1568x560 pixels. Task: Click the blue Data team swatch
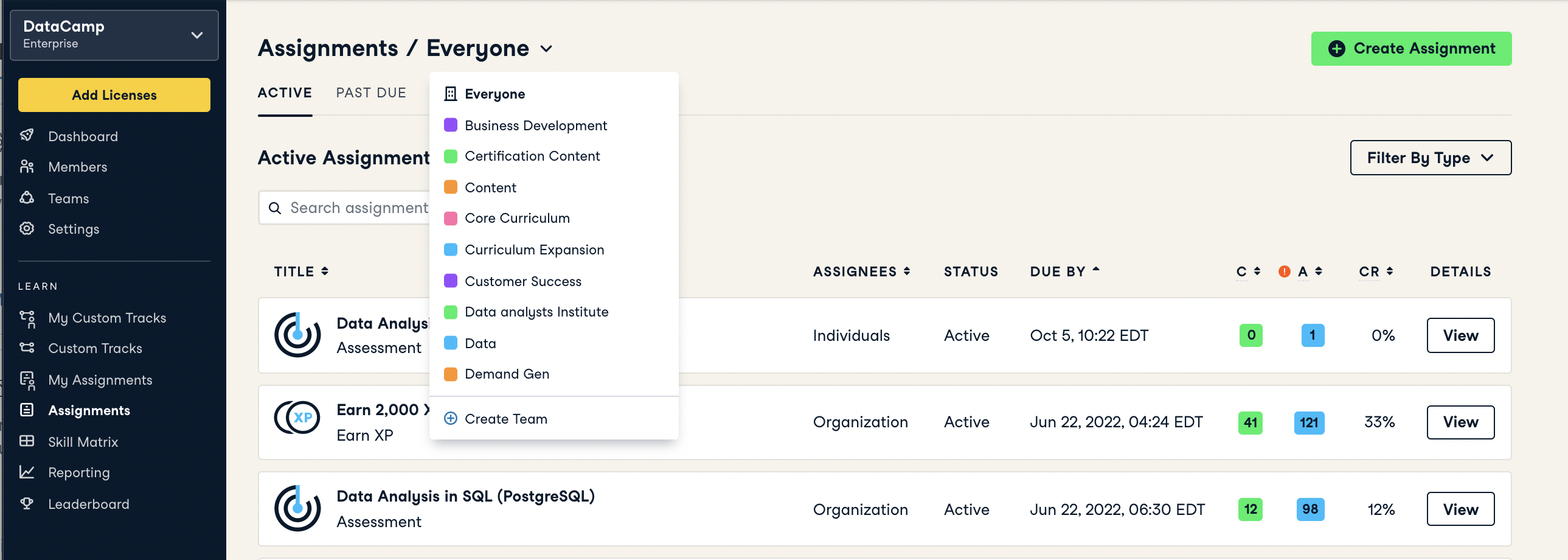click(451, 343)
